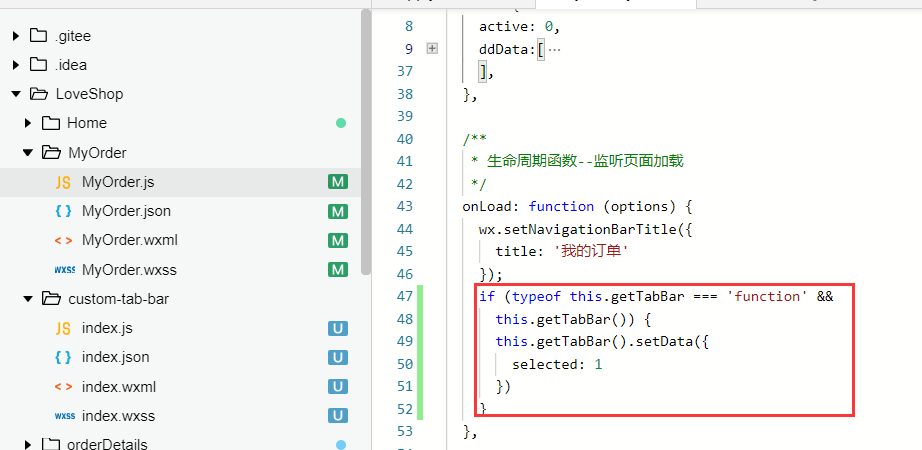Collapse the MyOrder folder arrow

click(28, 152)
